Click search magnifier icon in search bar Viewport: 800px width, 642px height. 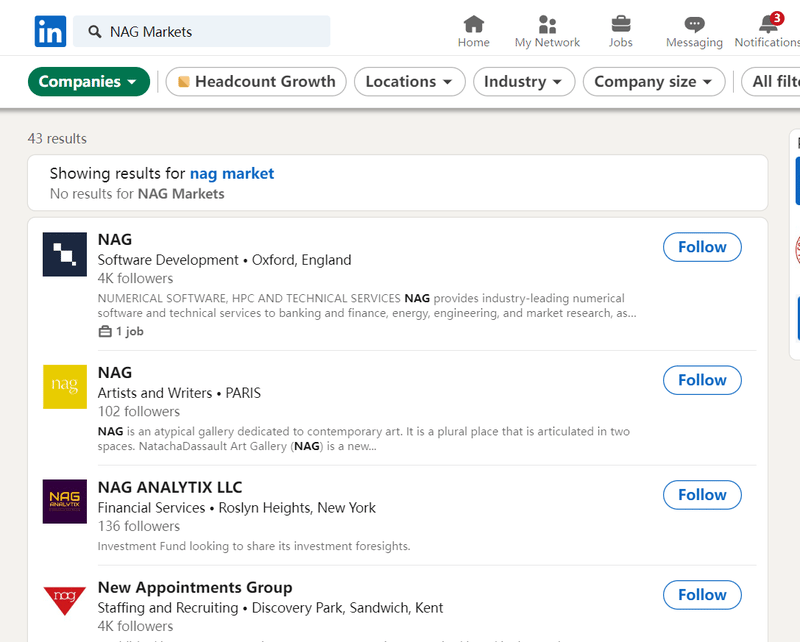pyautogui.click(x=94, y=32)
